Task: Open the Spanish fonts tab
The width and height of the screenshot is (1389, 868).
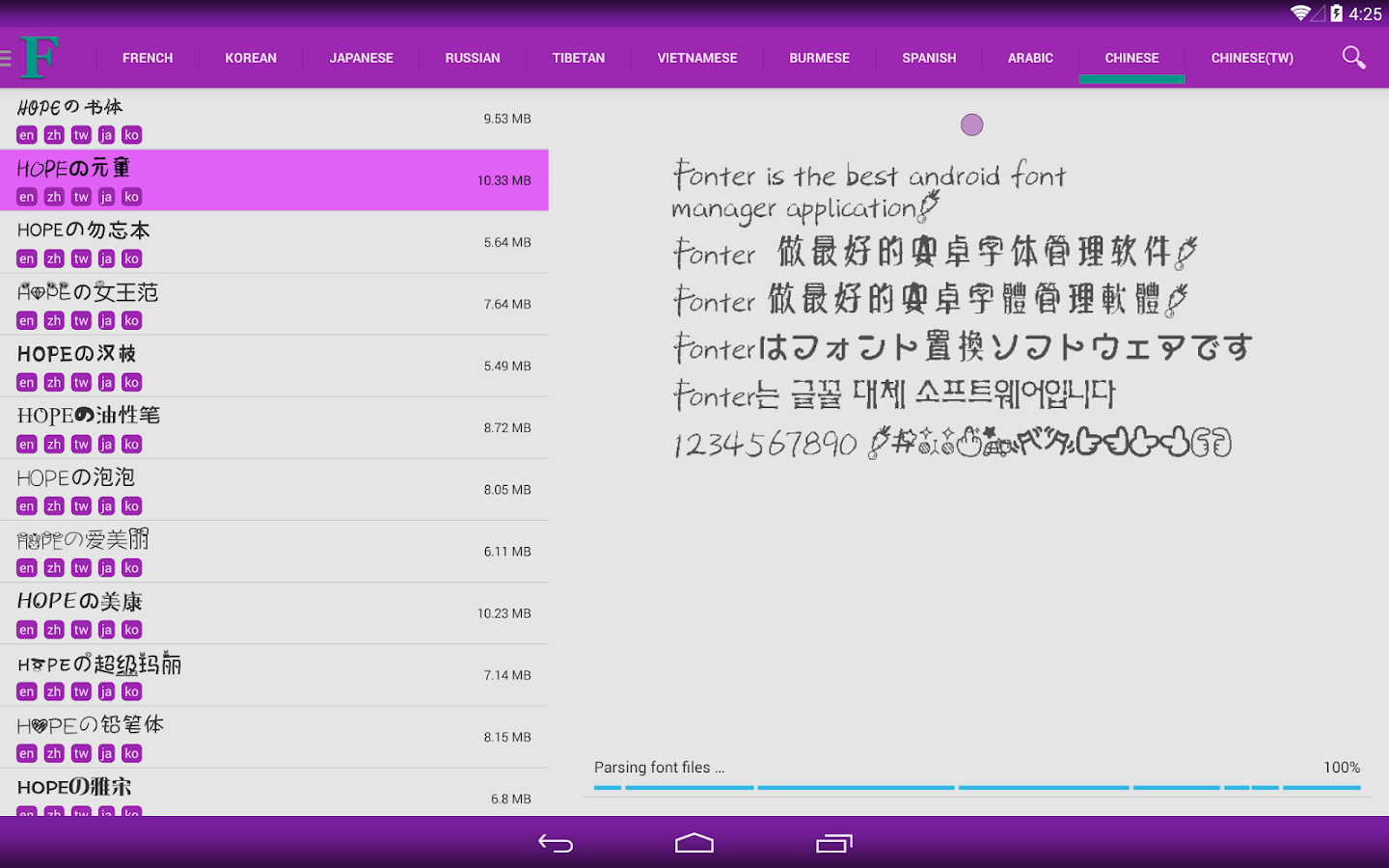Action: (930, 58)
